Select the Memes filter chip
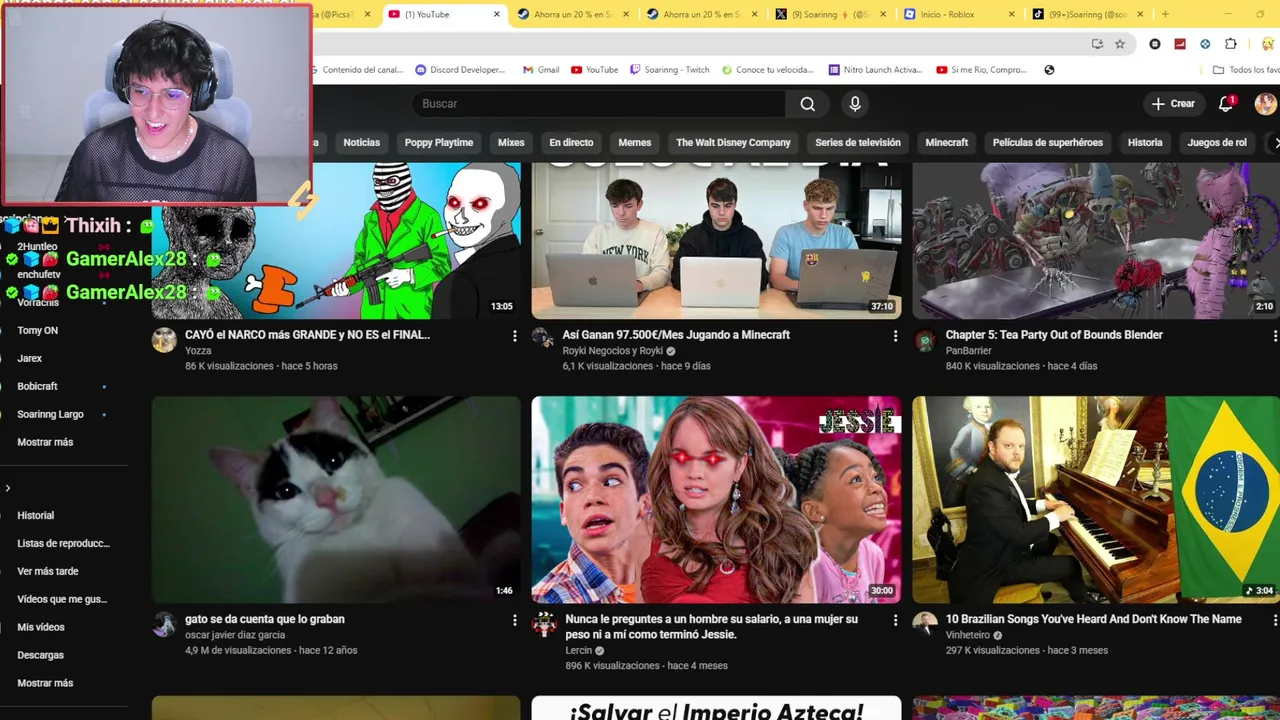Screen dimensions: 1280x720 click(634, 142)
